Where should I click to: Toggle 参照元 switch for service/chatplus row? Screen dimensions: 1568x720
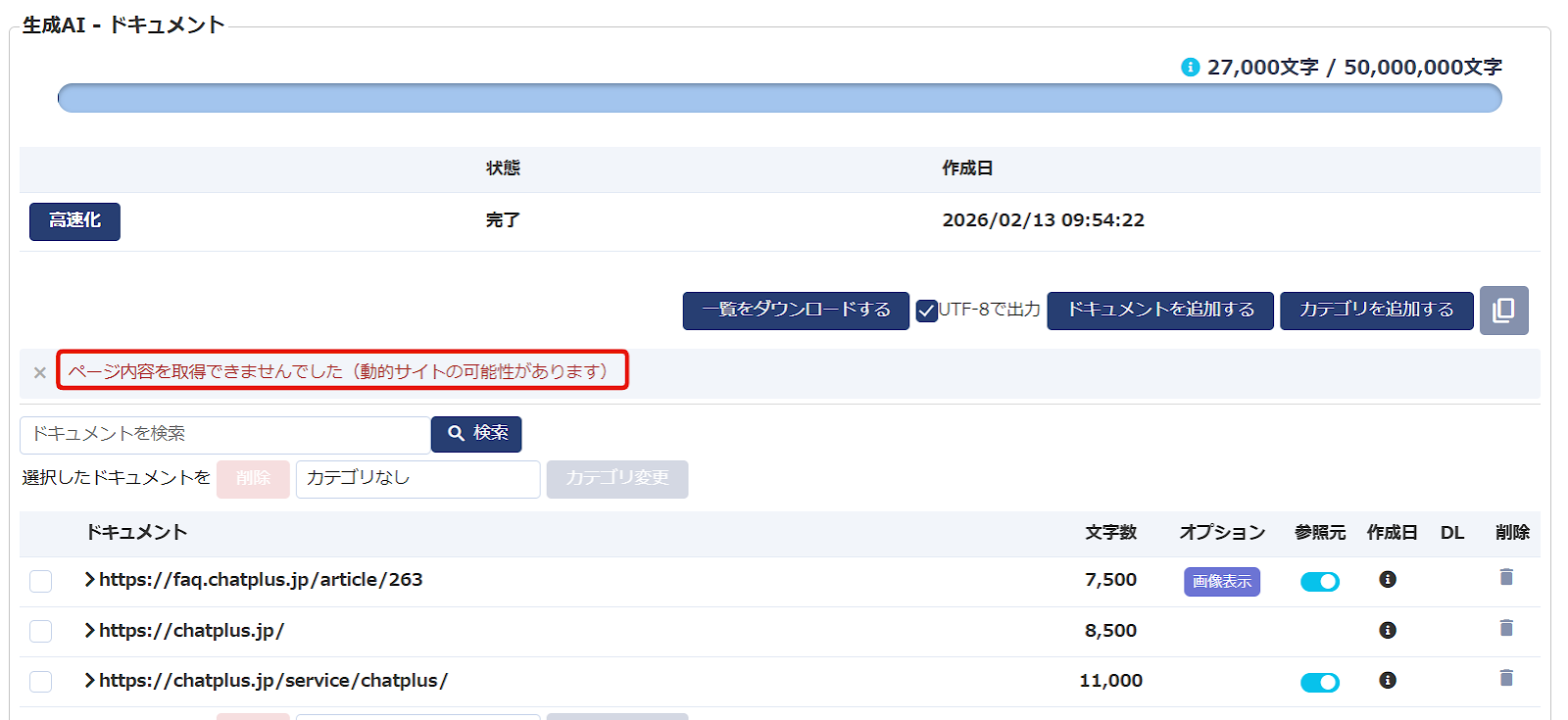coord(1319,683)
